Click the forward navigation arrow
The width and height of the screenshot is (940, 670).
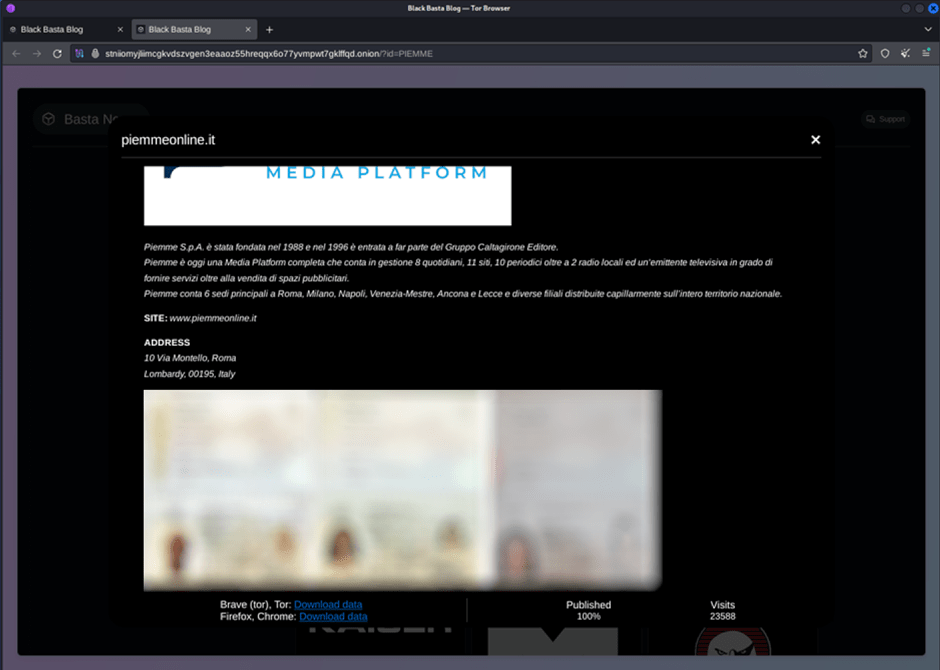[x=37, y=53]
